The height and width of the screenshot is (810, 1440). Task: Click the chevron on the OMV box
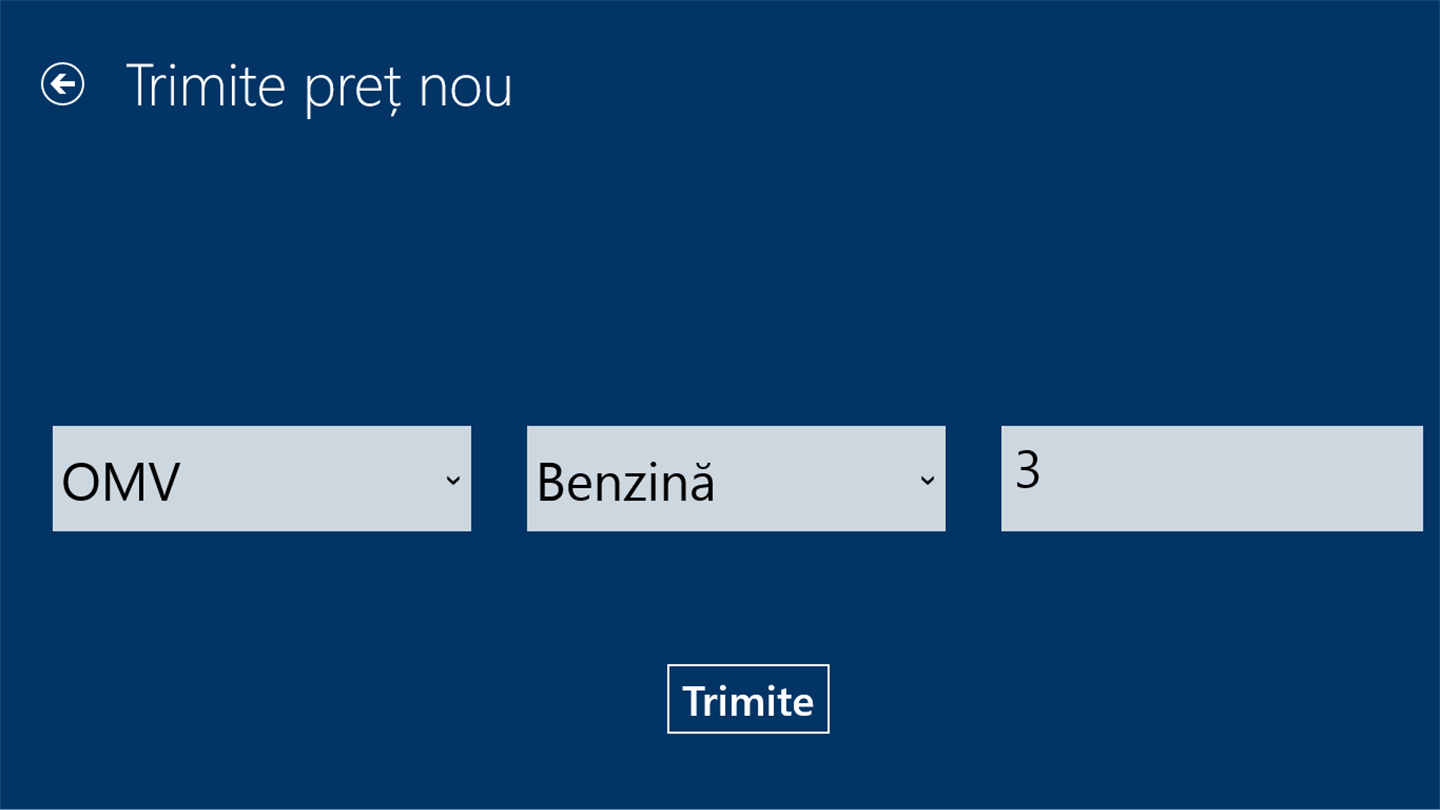pyautogui.click(x=453, y=480)
